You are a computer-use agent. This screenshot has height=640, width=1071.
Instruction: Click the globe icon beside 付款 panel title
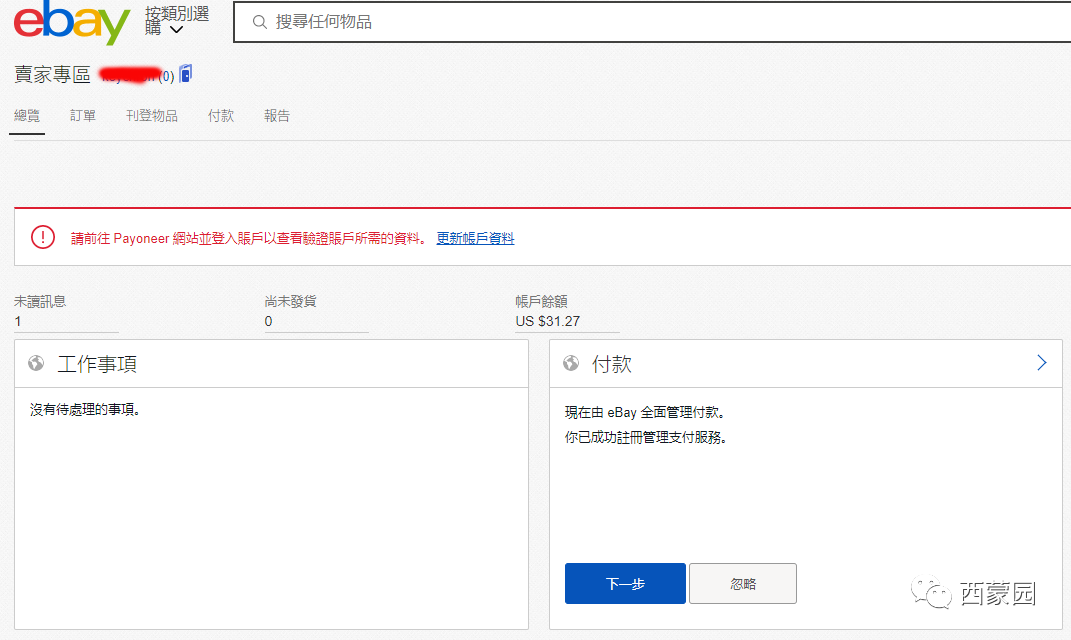click(x=571, y=363)
